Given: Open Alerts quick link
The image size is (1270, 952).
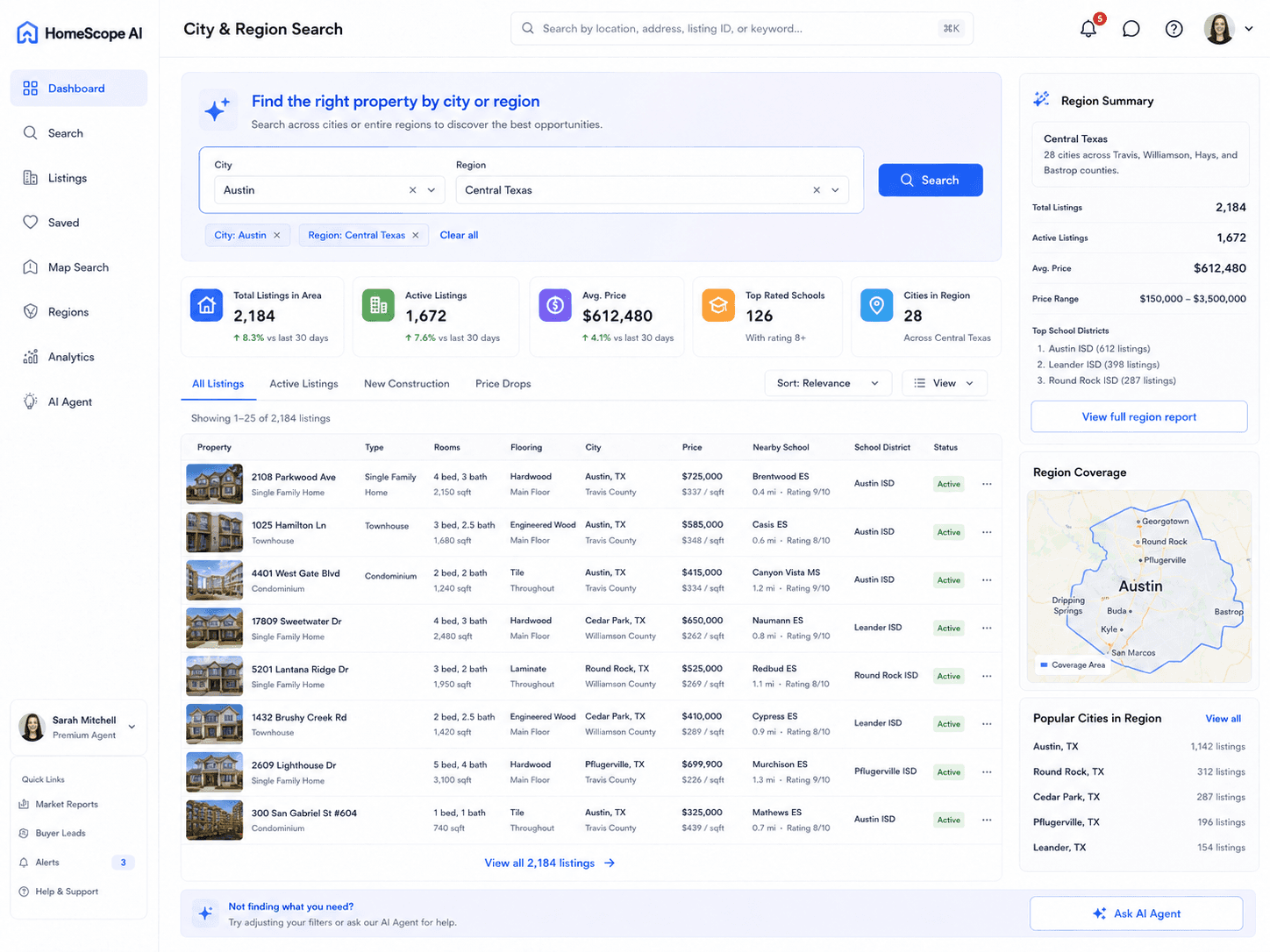Looking at the screenshot, I should (x=77, y=863).
